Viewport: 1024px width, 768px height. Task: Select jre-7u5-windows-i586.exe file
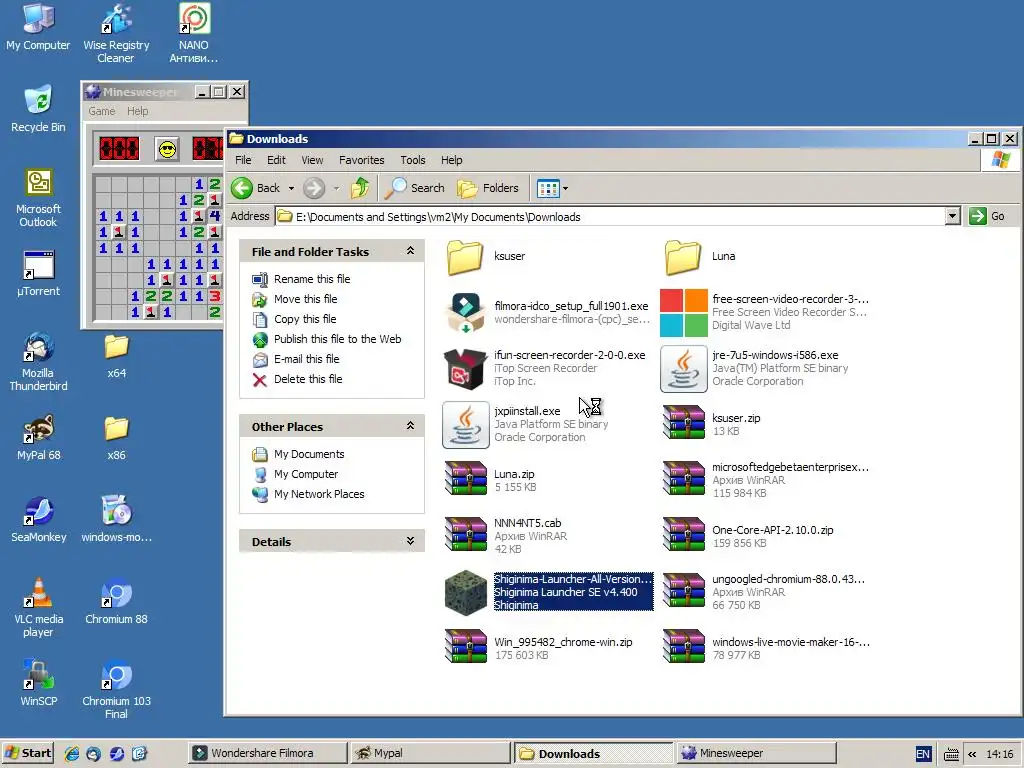coord(754,368)
